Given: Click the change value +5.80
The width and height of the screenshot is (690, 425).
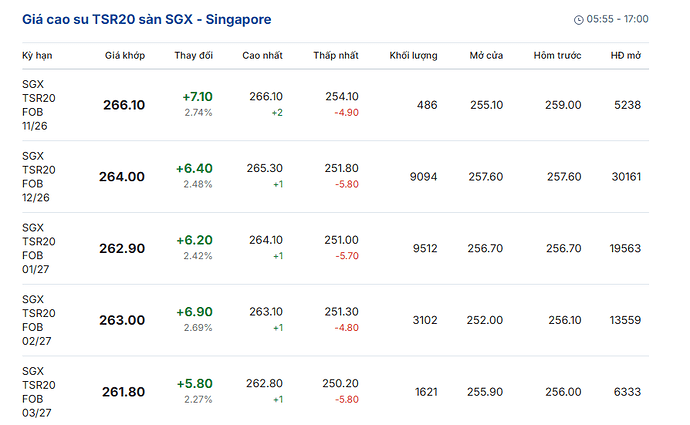Looking at the screenshot, I should pyautogui.click(x=195, y=384).
